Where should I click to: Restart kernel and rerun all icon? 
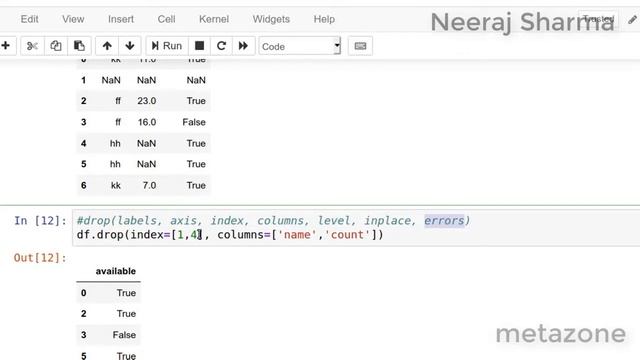pos(243,46)
